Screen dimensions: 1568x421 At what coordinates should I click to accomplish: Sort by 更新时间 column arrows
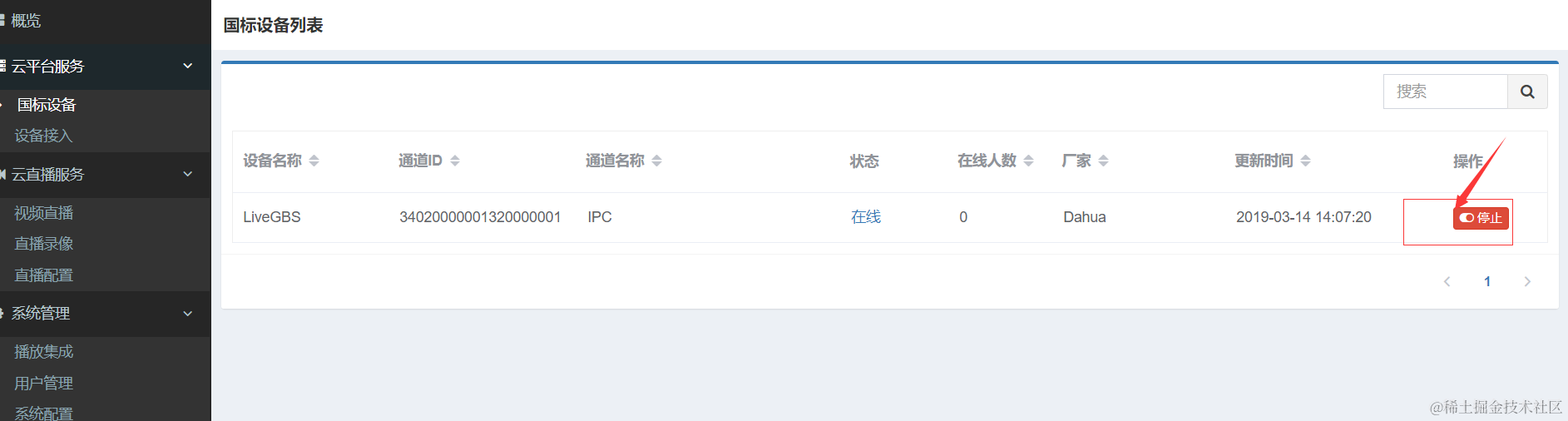(1305, 161)
